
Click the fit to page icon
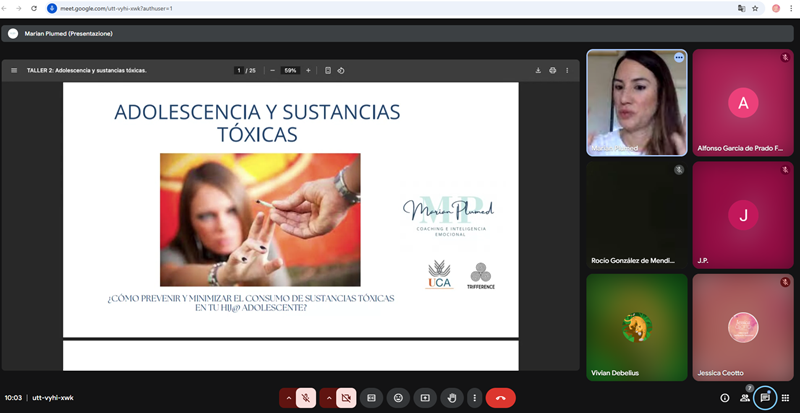tap(328, 70)
